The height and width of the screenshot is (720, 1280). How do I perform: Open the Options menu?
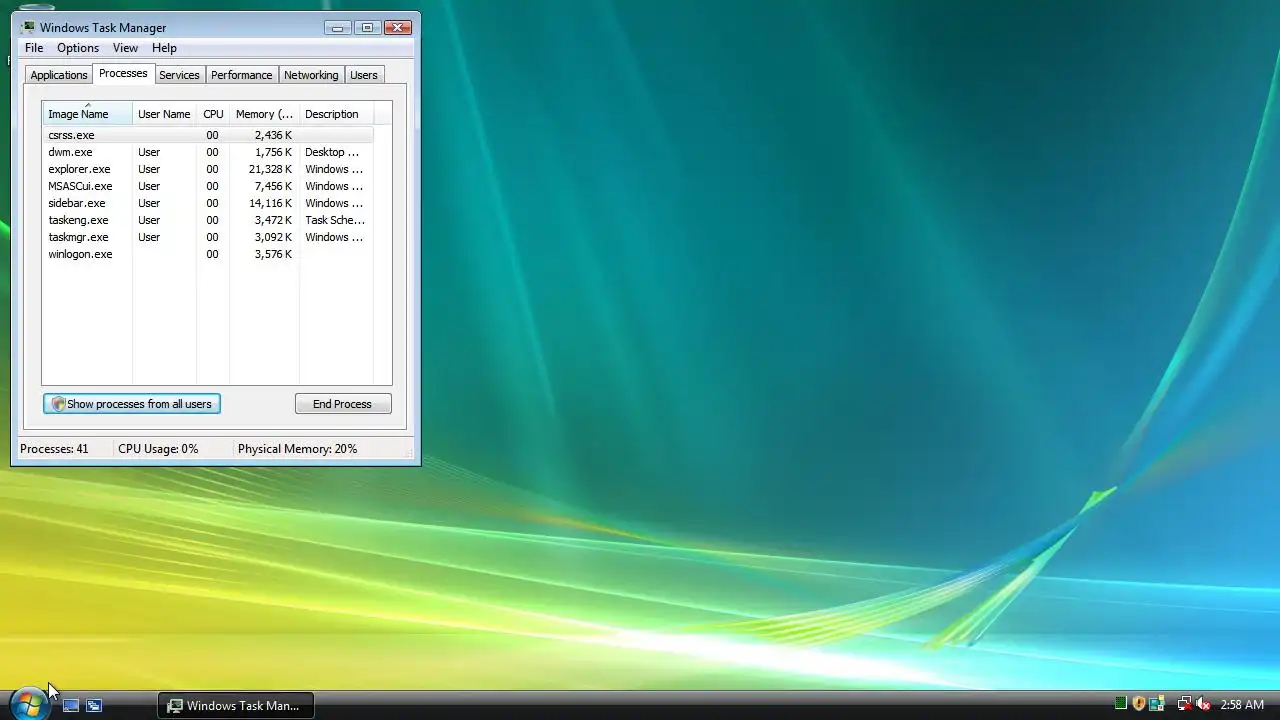coord(78,48)
